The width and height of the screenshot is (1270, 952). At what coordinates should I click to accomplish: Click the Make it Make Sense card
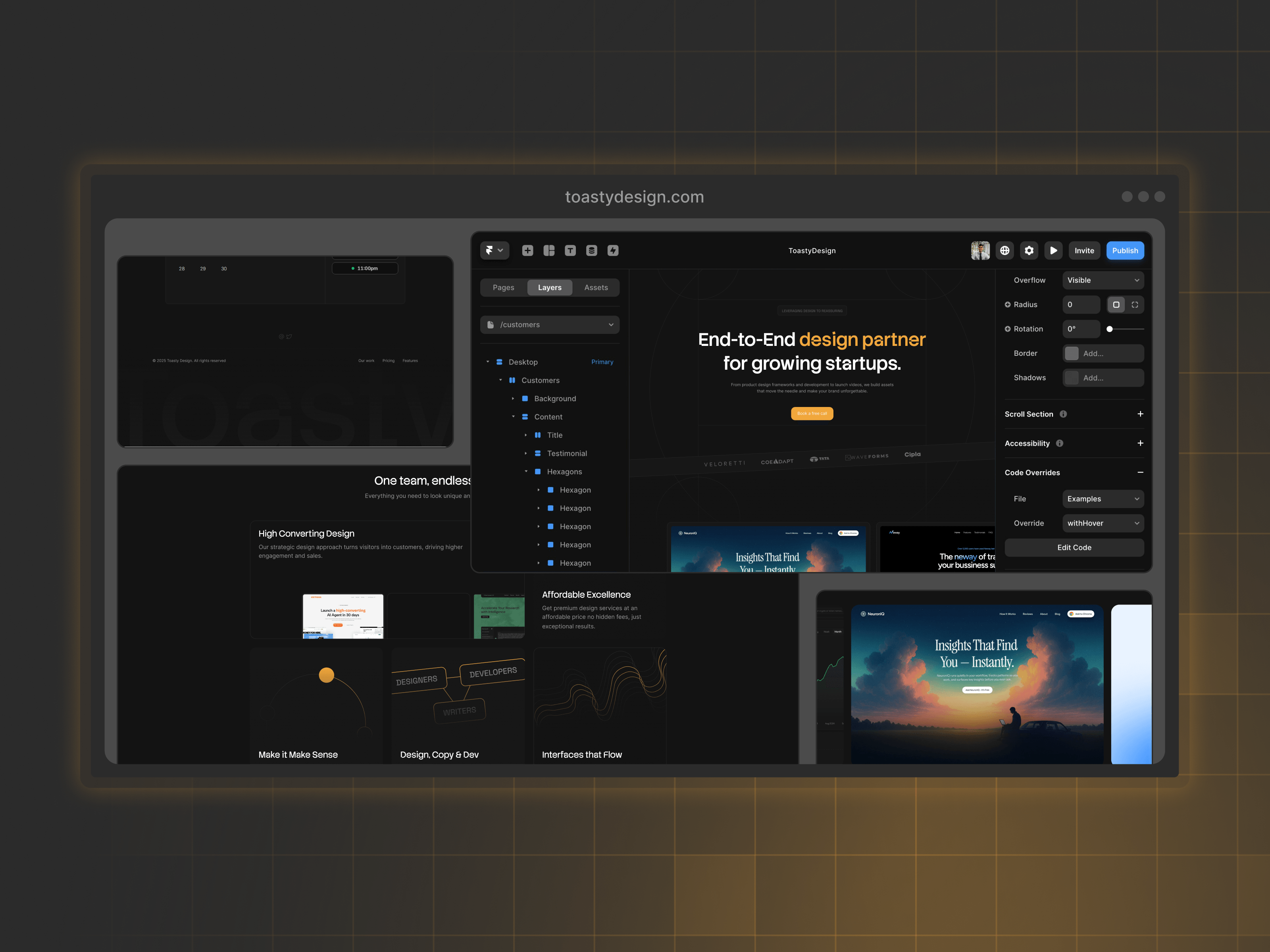(x=316, y=706)
